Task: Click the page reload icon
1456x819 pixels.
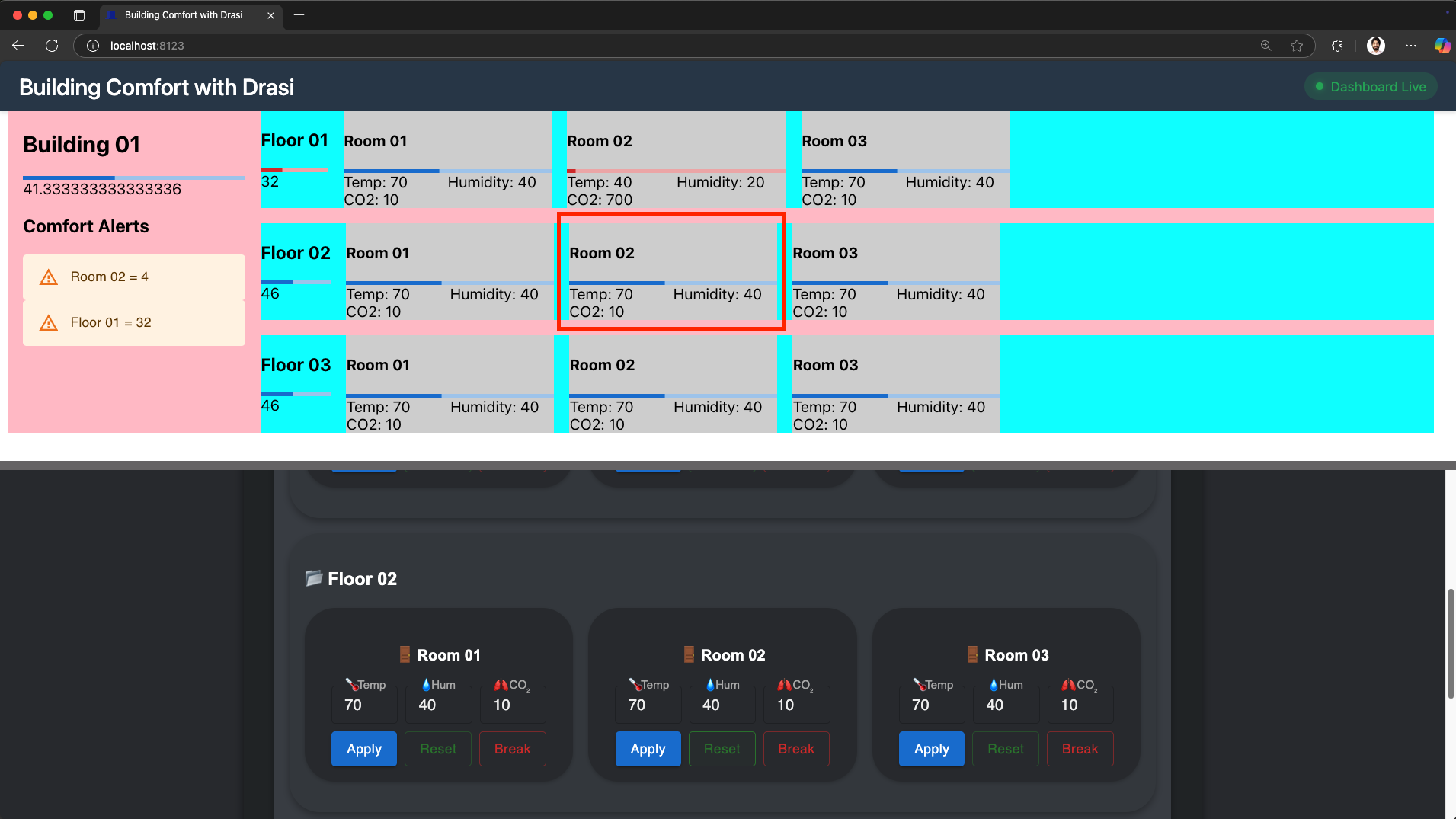Action: [x=52, y=46]
